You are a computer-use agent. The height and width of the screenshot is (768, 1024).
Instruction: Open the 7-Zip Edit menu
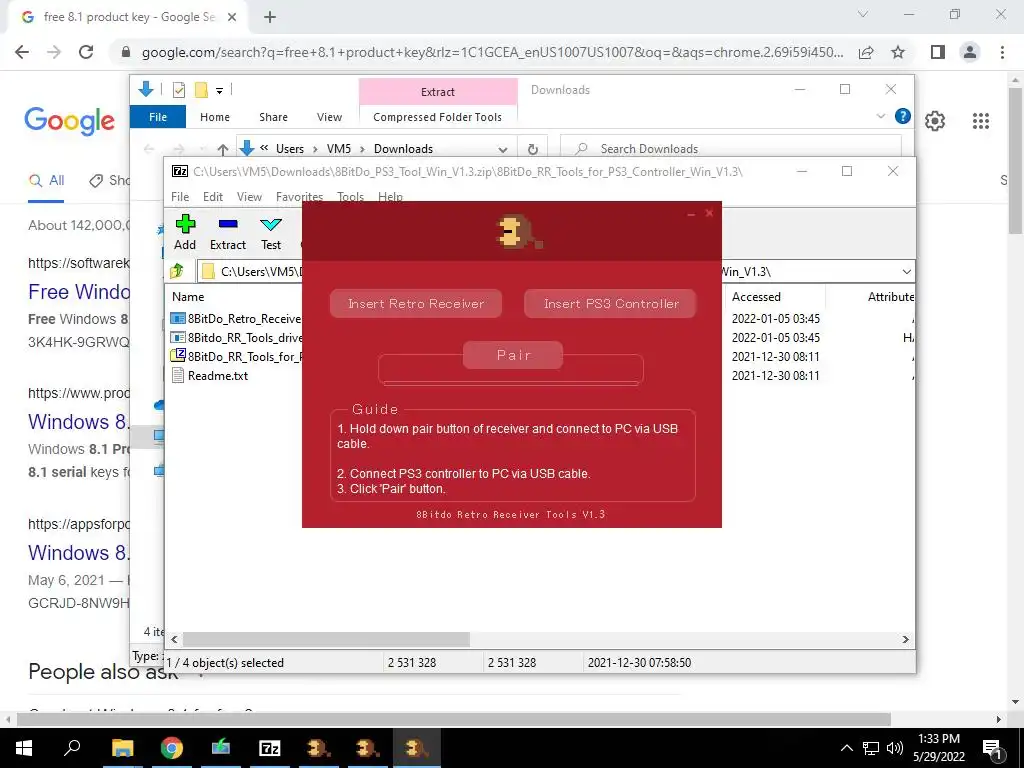(213, 197)
